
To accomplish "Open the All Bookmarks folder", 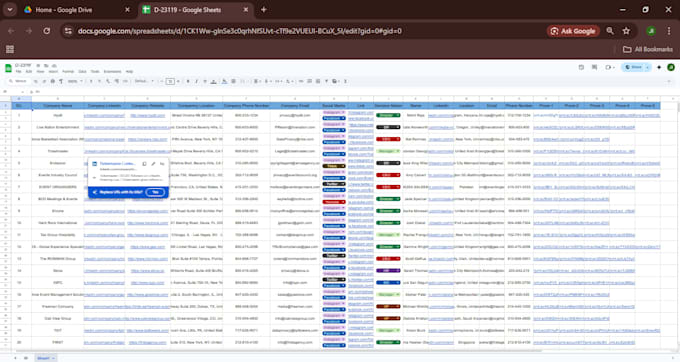I will click(x=648, y=49).
